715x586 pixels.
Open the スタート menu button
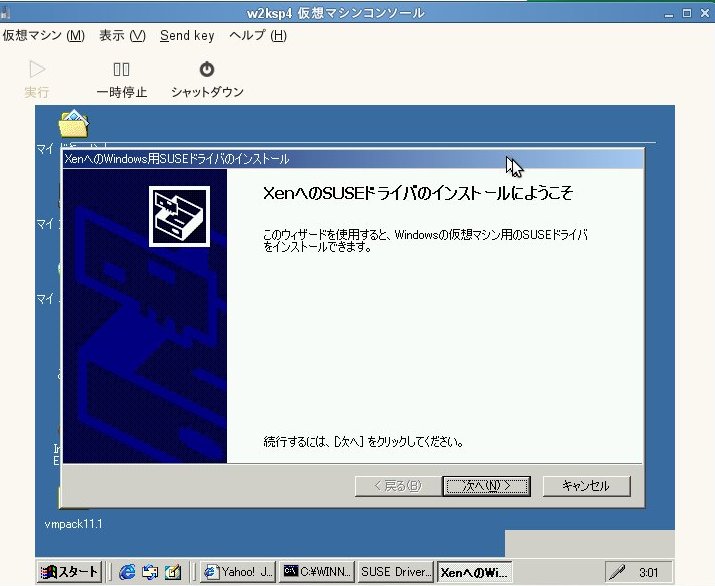[69, 572]
